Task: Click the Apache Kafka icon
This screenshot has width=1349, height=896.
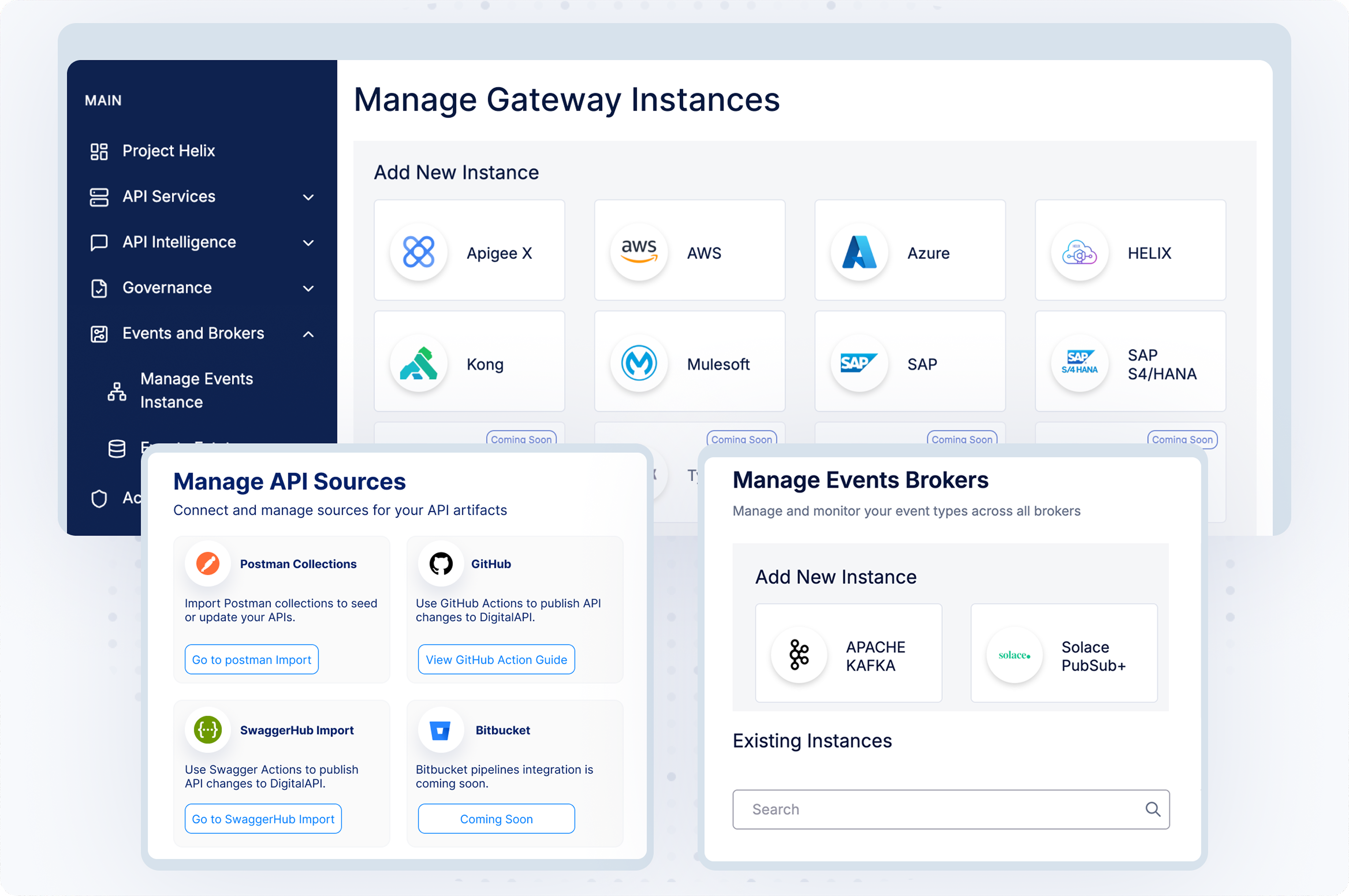Action: (x=799, y=655)
